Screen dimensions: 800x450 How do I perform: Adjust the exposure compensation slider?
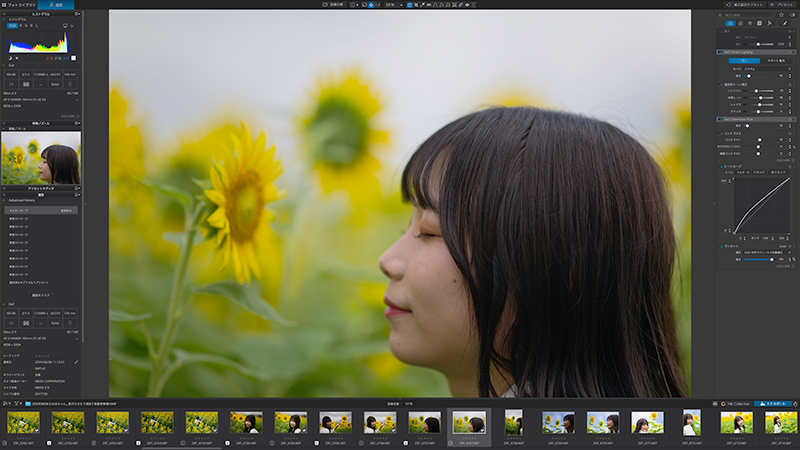click(758, 44)
